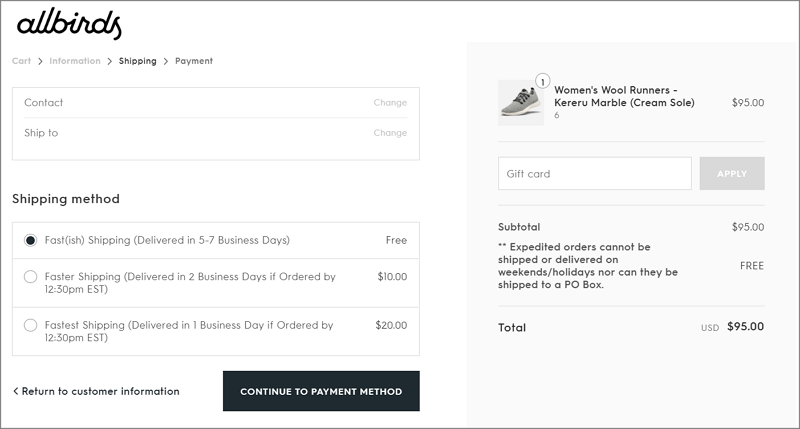The width and height of the screenshot is (800, 429).
Task: Click the Shipping method heading
Action: (66, 199)
